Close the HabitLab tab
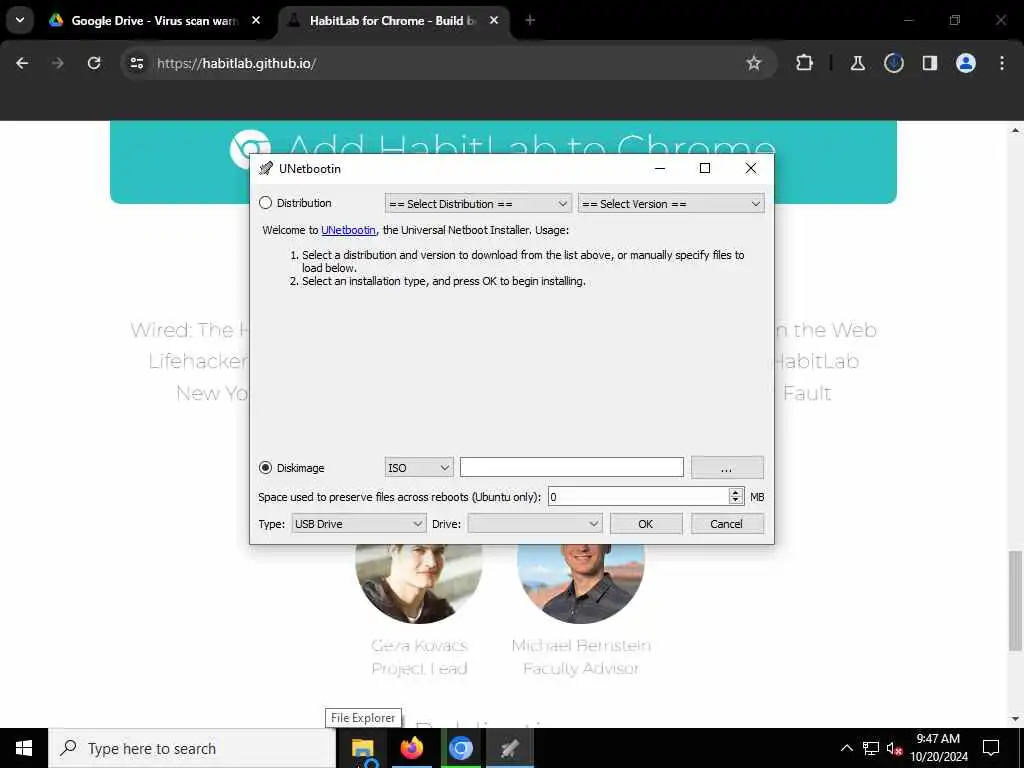The image size is (1024, 768). (x=494, y=21)
